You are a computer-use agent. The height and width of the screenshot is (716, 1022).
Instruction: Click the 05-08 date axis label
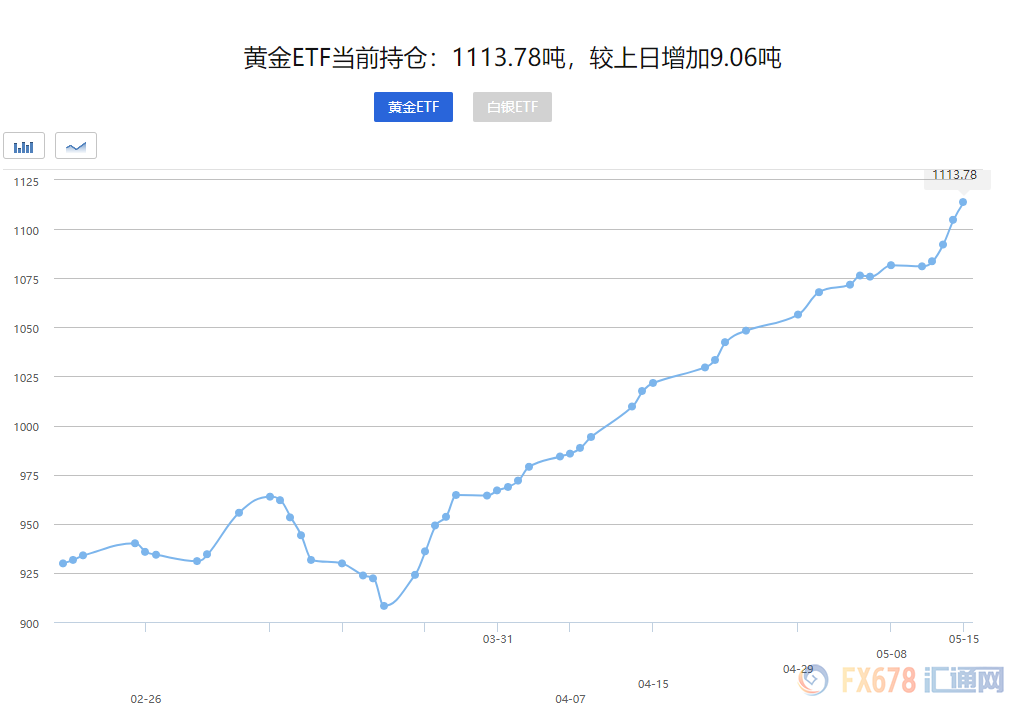(891, 654)
